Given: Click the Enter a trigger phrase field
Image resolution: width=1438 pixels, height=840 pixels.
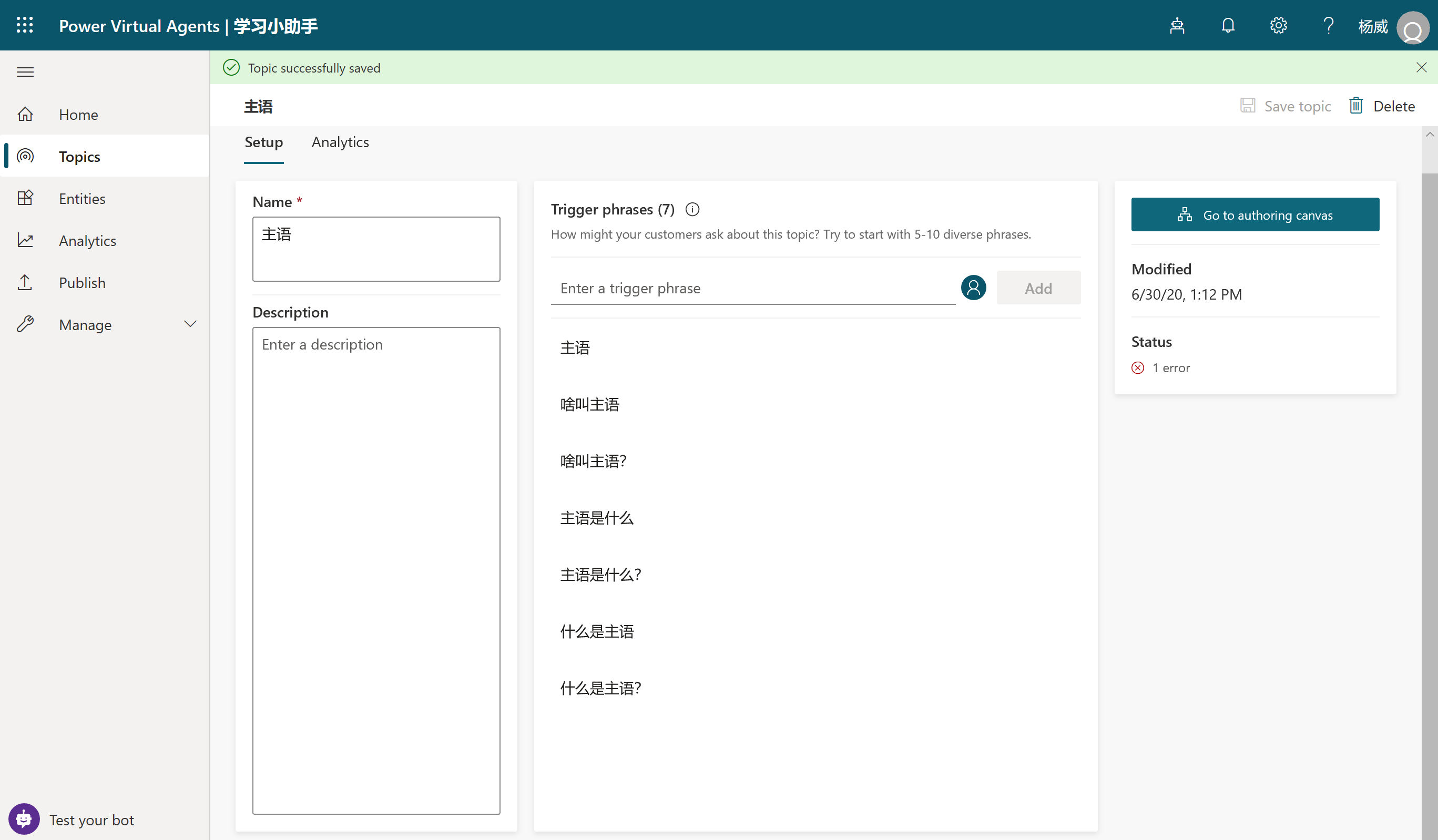Looking at the screenshot, I should tap(753, 288).
